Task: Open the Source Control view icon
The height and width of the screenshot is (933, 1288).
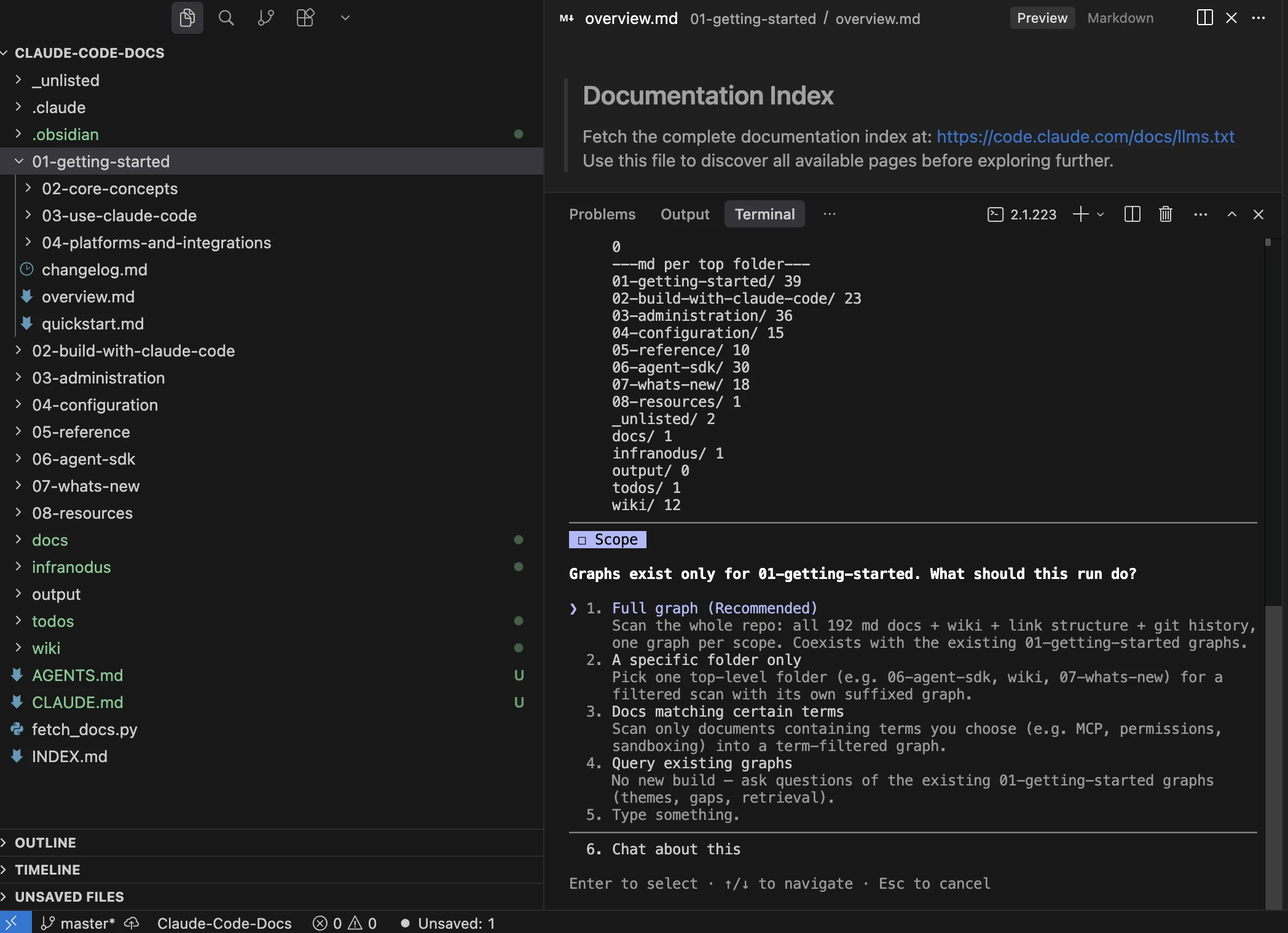Action: (x=265, y=18)
